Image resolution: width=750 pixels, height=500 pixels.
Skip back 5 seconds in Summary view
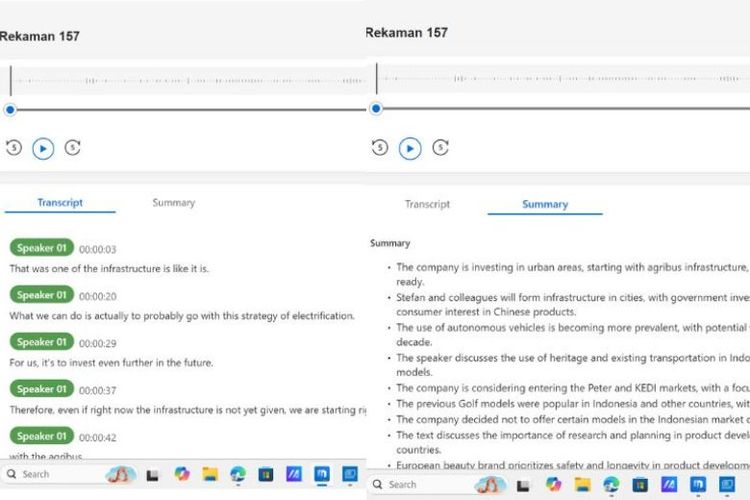[380, 147]
